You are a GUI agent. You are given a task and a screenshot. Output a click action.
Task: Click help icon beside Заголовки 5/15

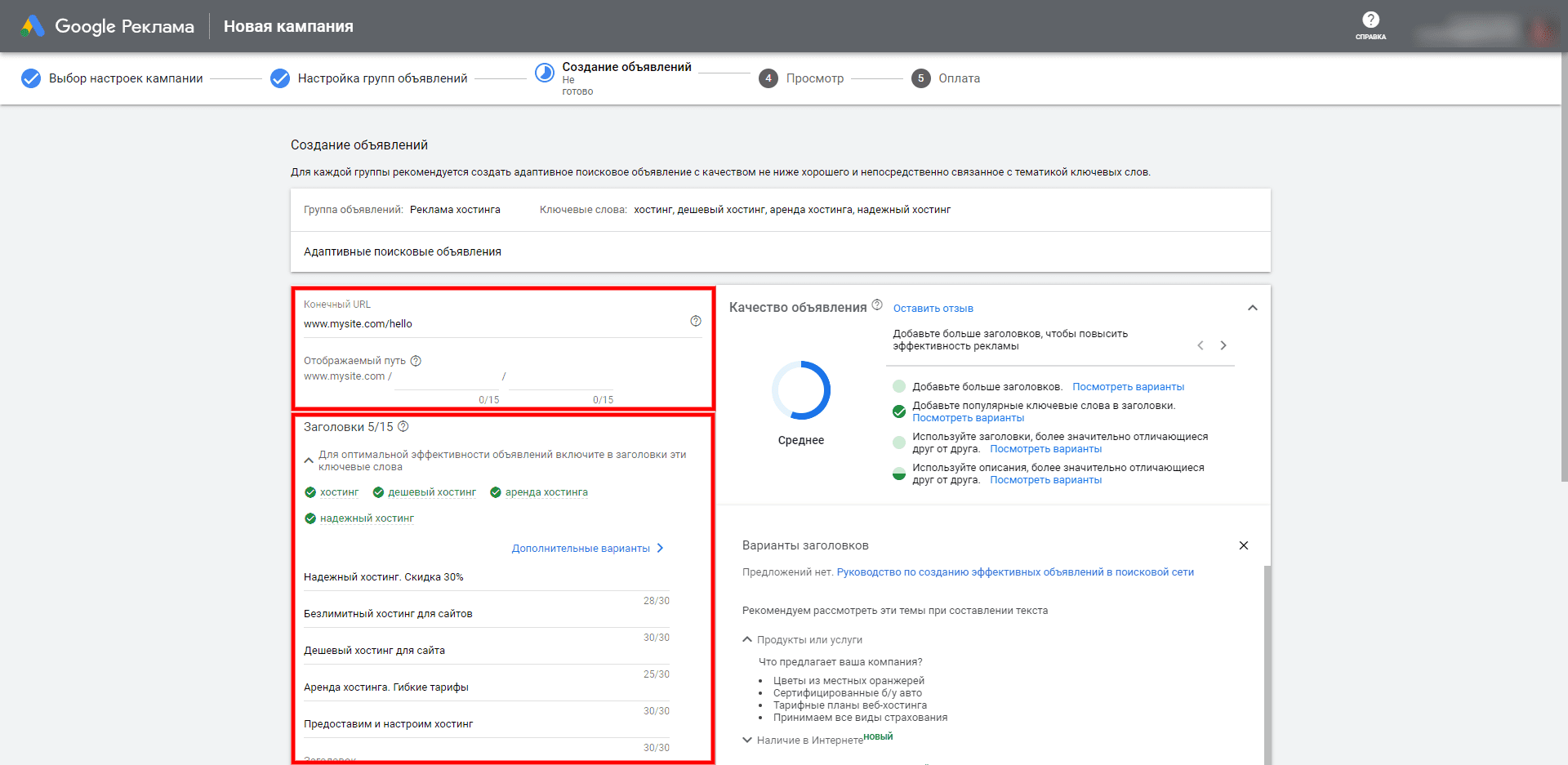pyautogui.click(x=403, y=426)
